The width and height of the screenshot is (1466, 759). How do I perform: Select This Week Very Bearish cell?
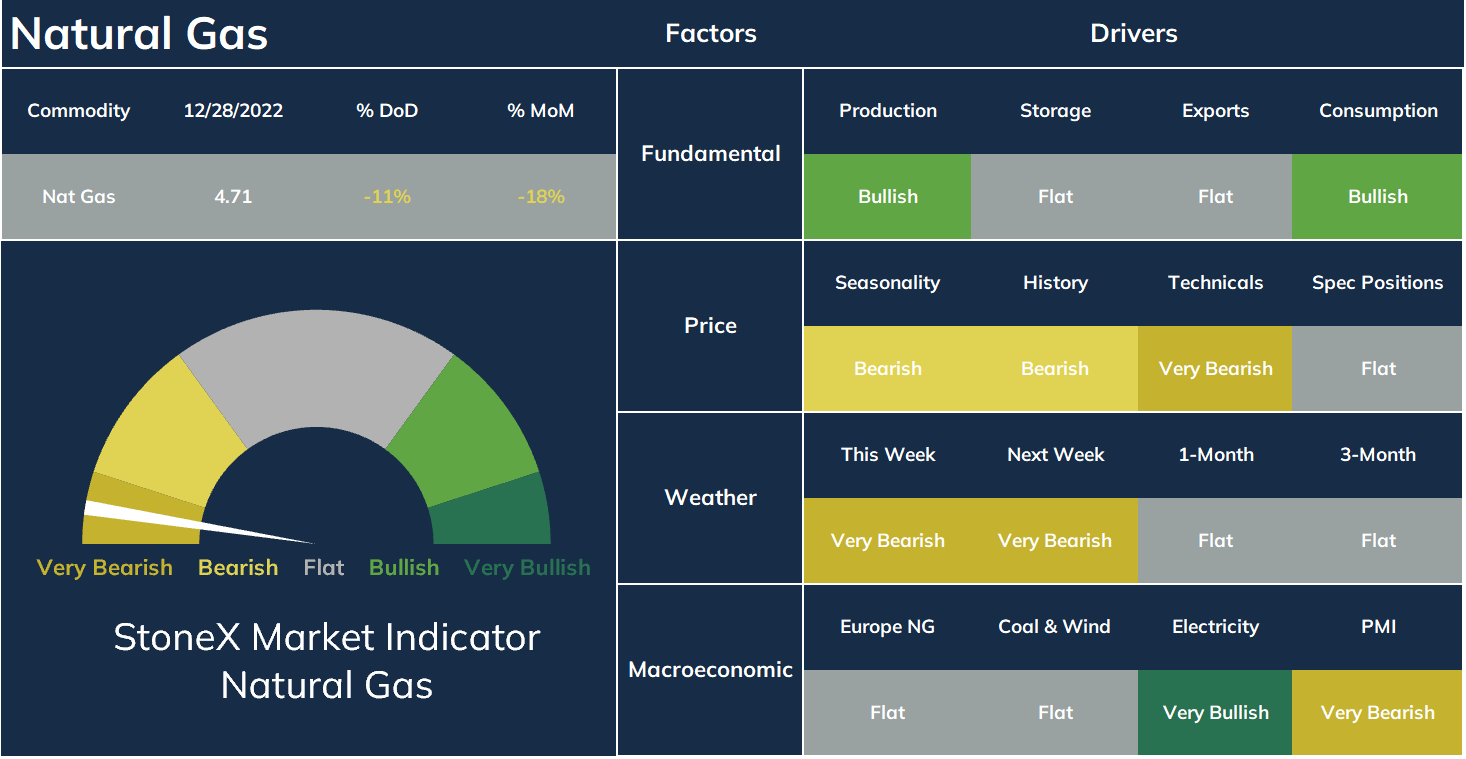(x=887, y=541)
